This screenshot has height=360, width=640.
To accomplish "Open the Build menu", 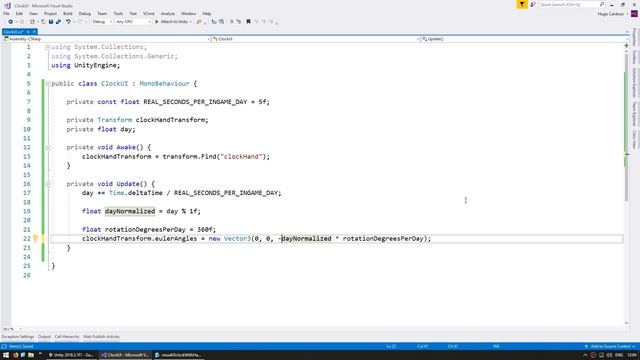I will coord(68,14).
